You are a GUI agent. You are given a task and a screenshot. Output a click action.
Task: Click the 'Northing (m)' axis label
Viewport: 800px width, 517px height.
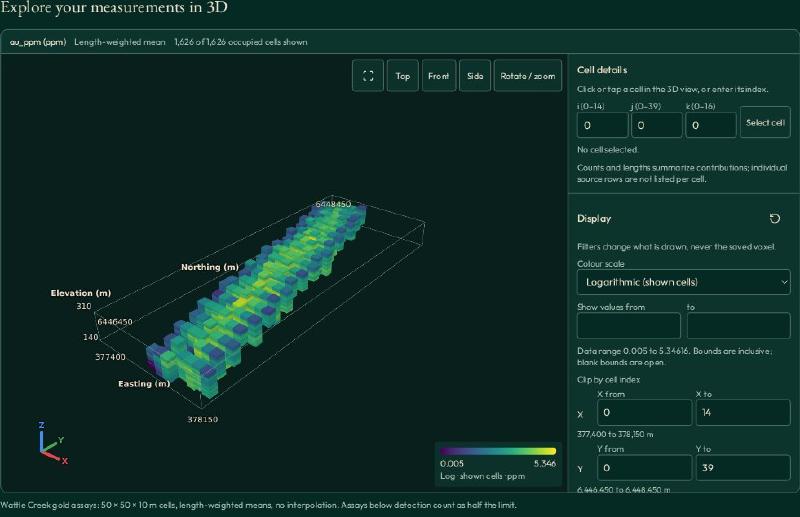210,267
